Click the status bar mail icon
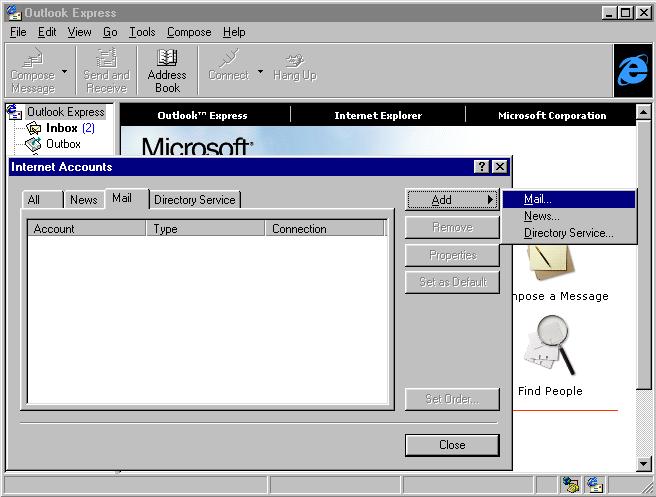The height and width of the screenshot is (497, 656). pyautogui.click(x=594, y=484)
